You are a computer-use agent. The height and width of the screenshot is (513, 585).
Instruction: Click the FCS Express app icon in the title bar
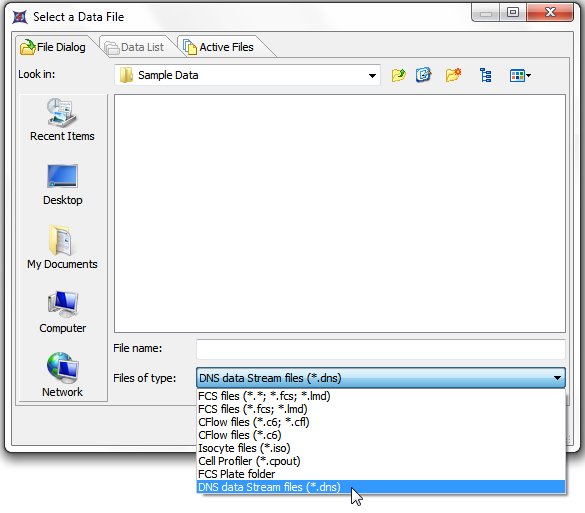point(20,17)
